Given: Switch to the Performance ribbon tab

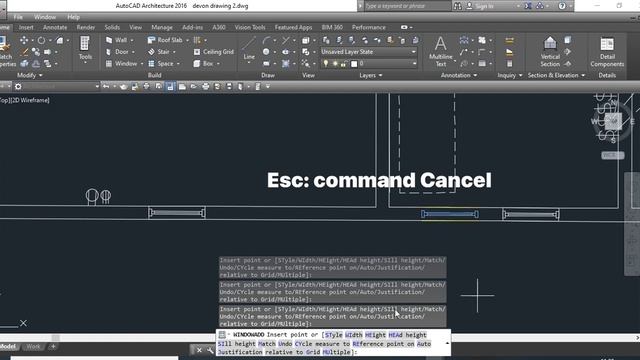Looking at the screenshot, I should tap(369, 27).
